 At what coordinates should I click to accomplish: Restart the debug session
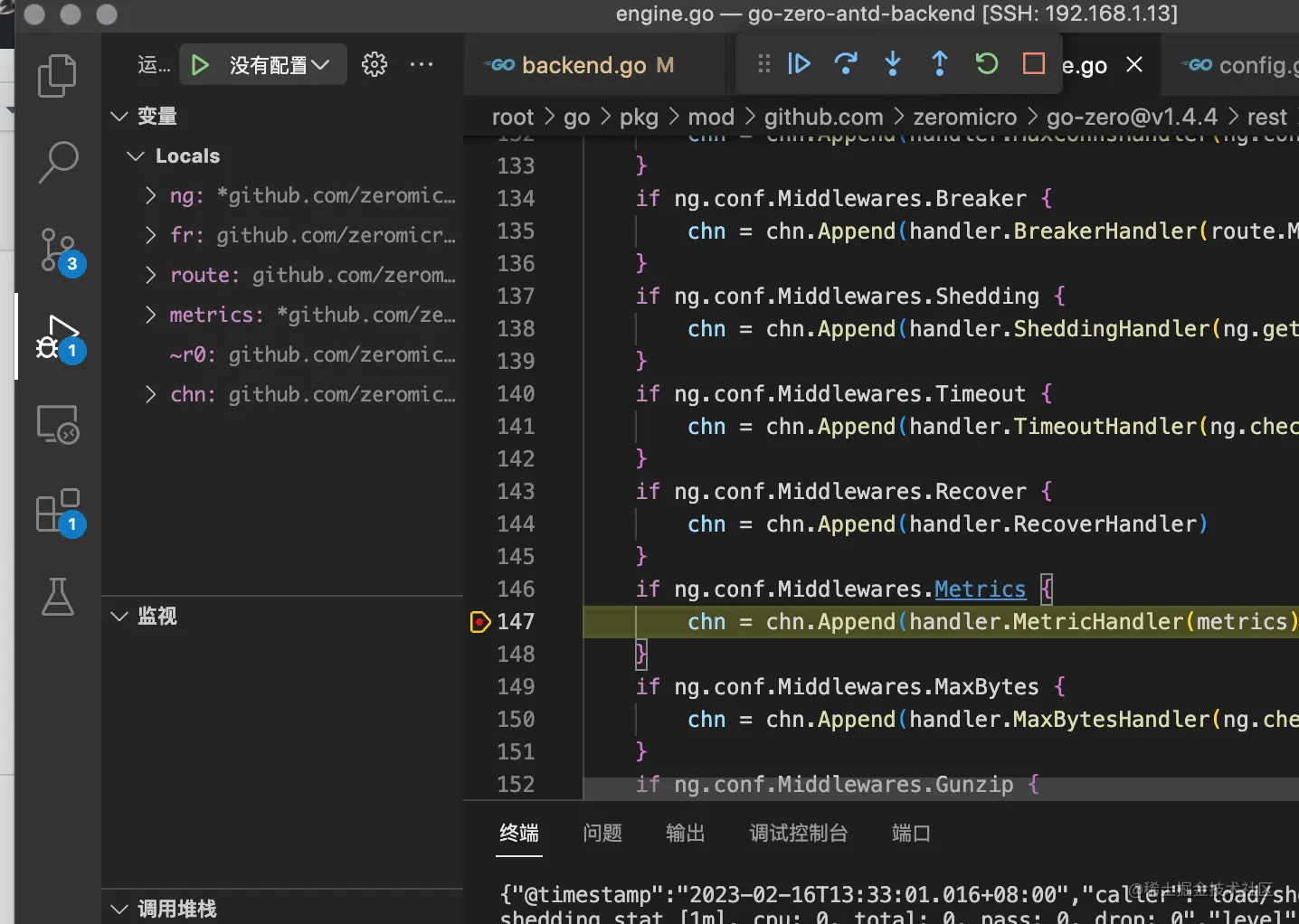click(x=987, y=63)
